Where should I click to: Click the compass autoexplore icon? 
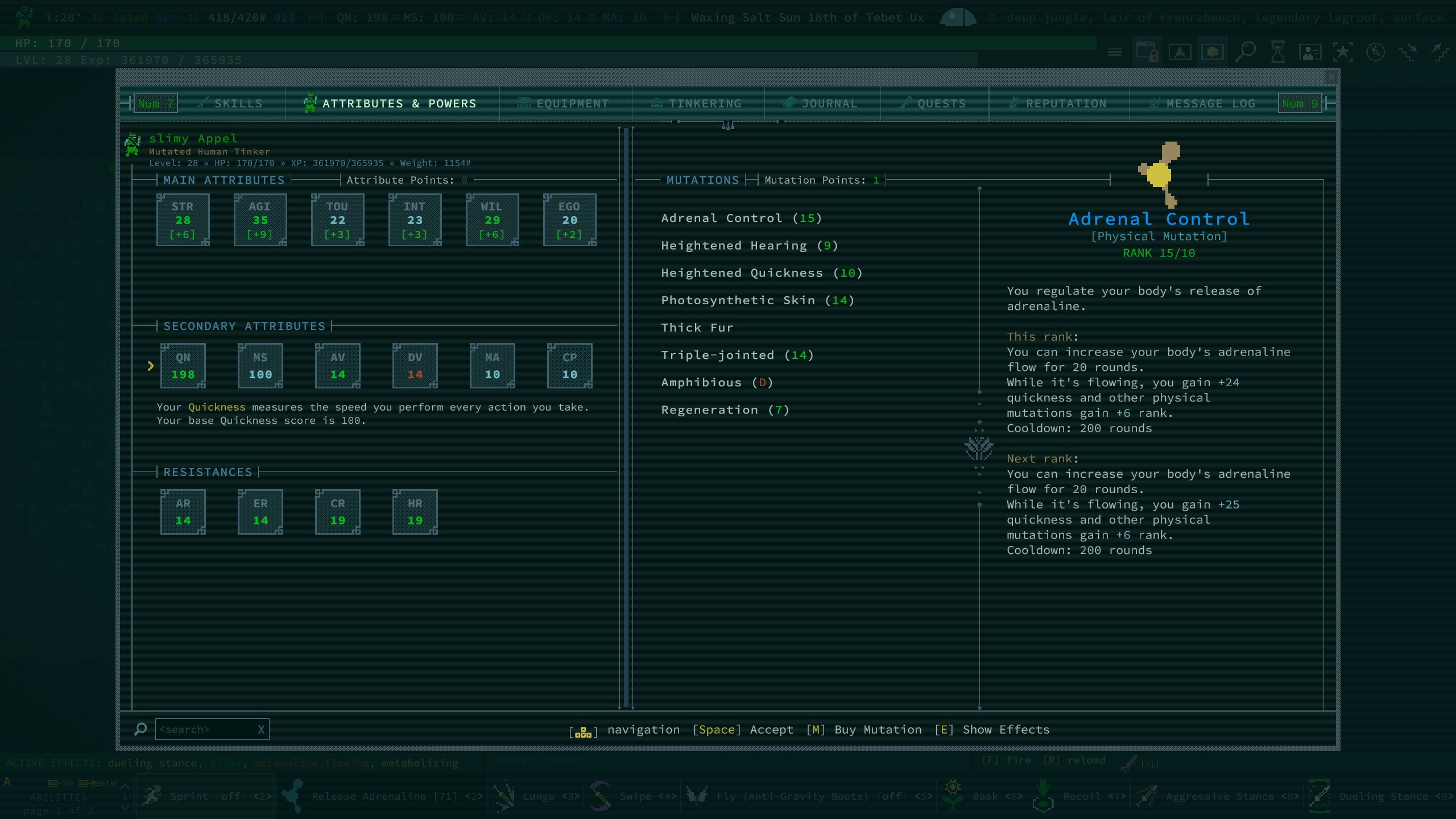tap(1375, 52)
